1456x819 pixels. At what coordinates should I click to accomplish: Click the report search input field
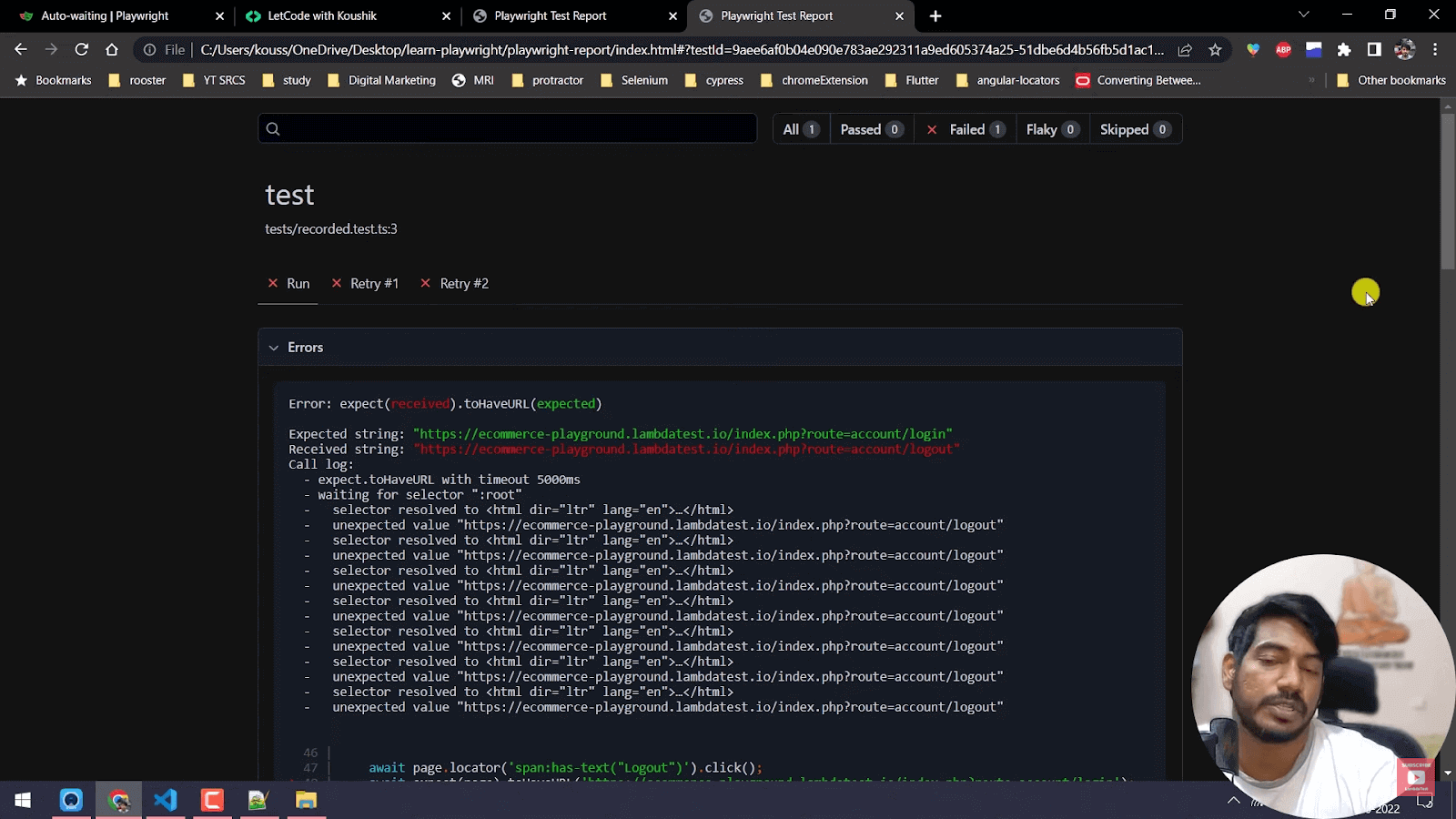tap(519, 128)
